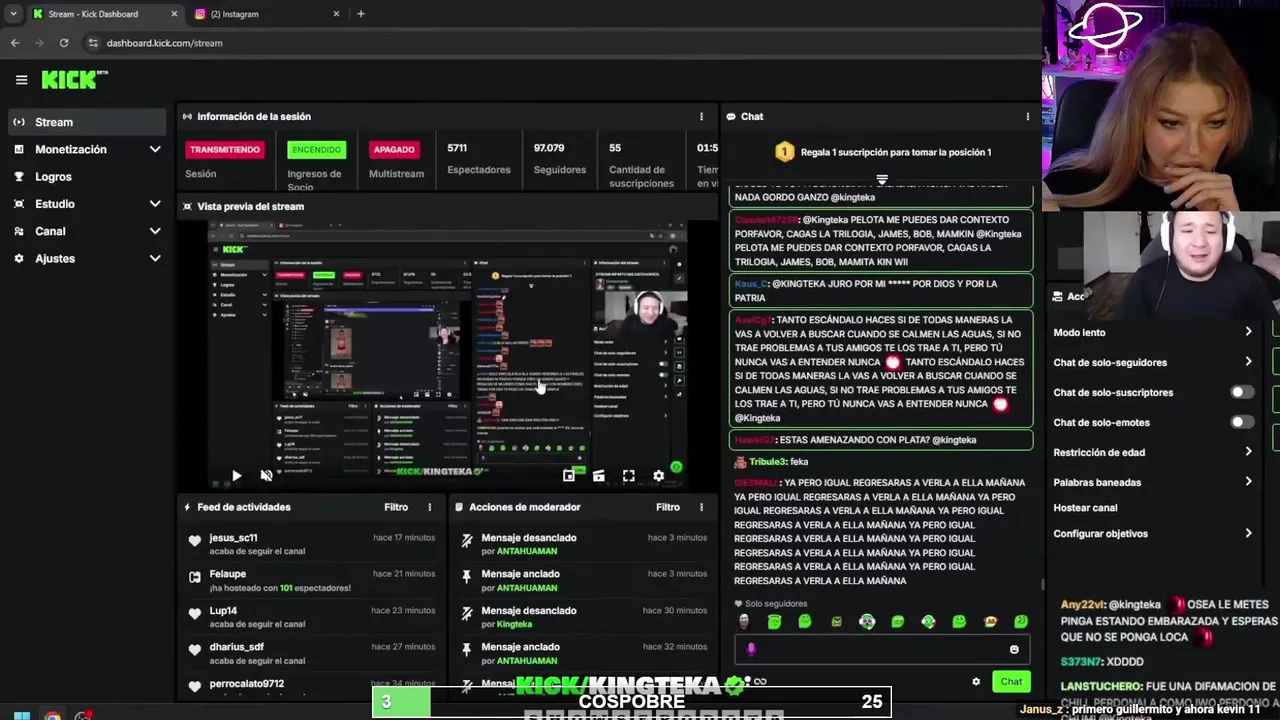Image resolution: width=1280 pixels, height=720 pixels.
Task: Click username Lup14 in activity feed
Action: point(223,611)
